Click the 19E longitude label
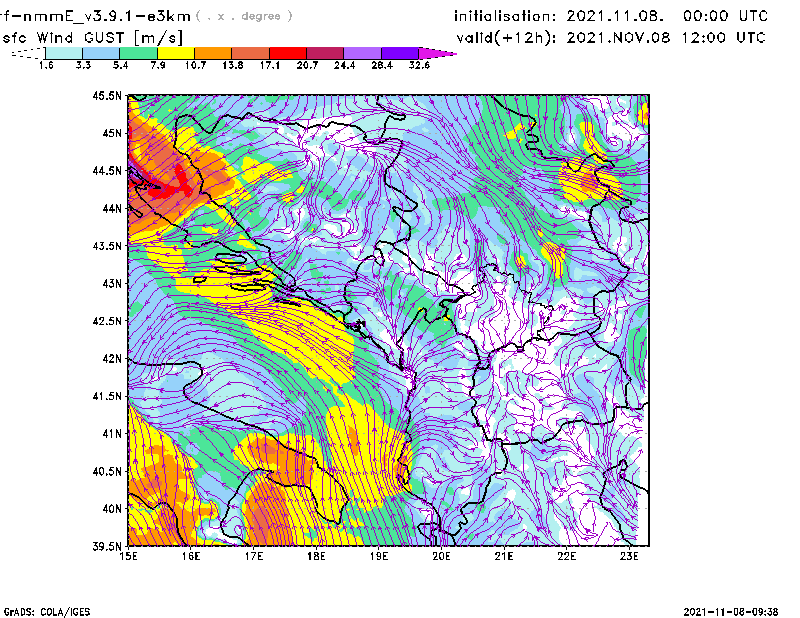 point(379,556)
